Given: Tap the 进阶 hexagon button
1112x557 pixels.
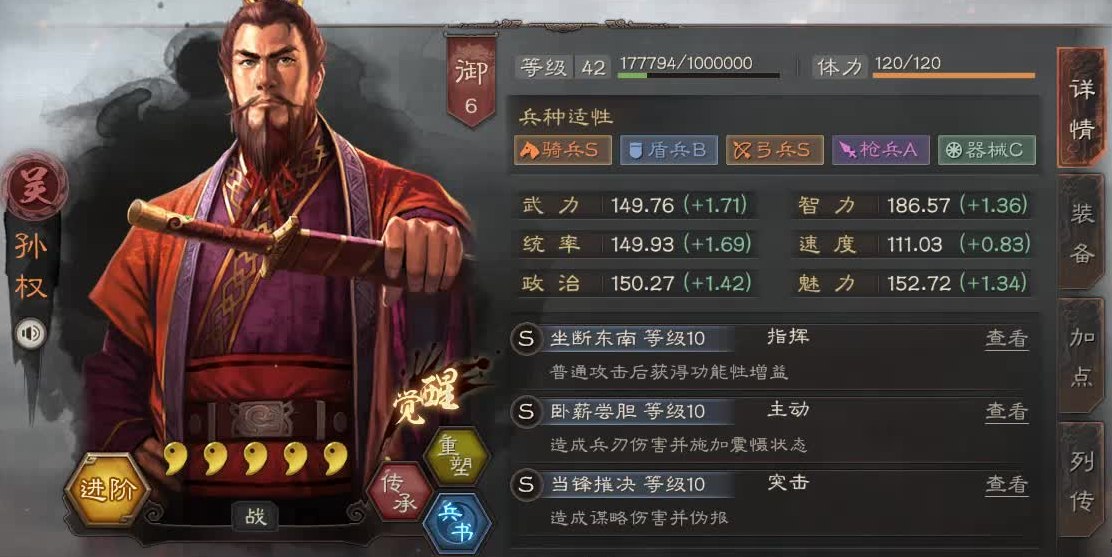Looking at the screenshot, I should (x=107, y=490).
